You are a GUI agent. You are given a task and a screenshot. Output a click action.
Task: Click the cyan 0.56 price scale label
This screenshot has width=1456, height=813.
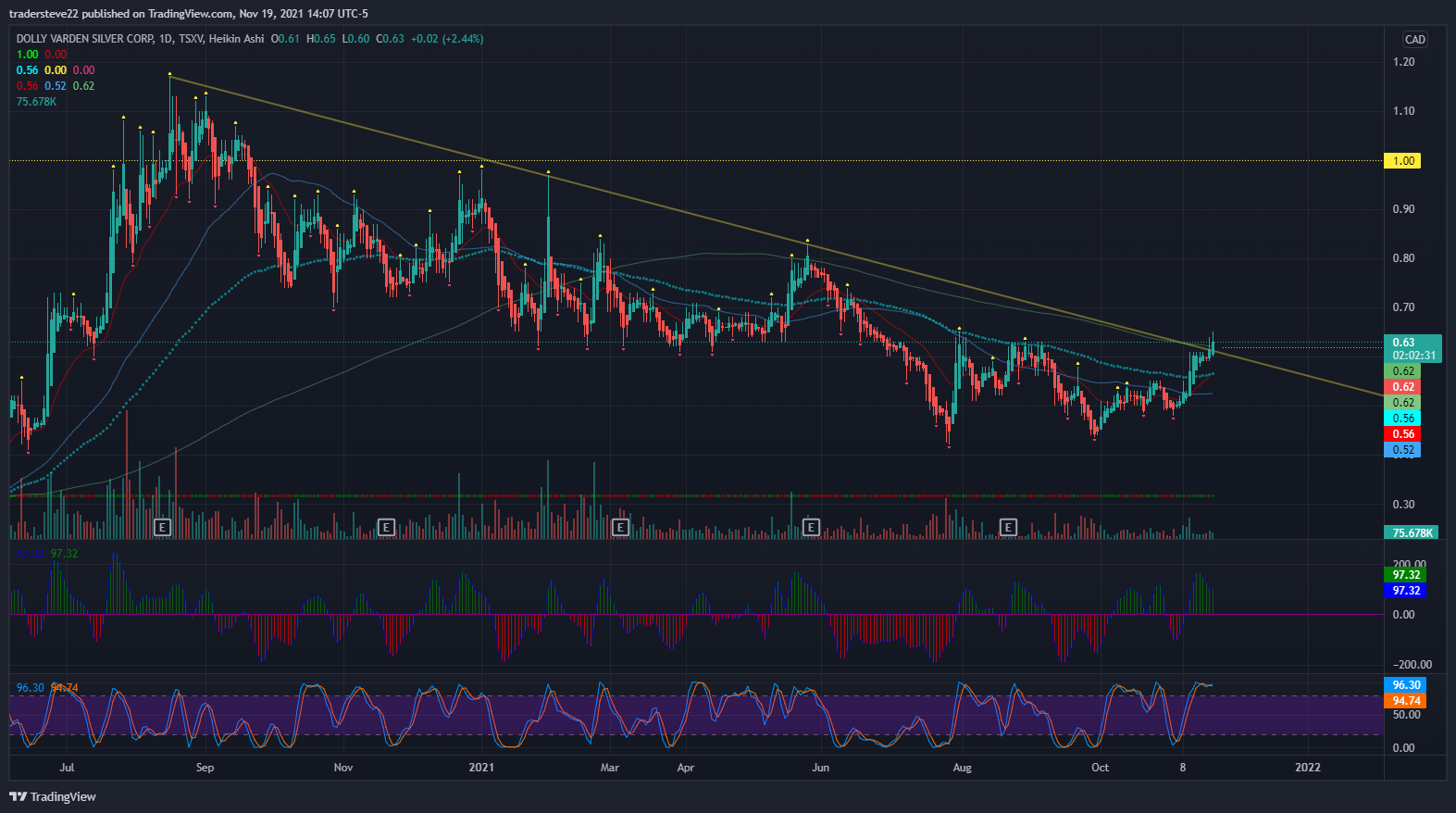click(x=1403, y=419)
